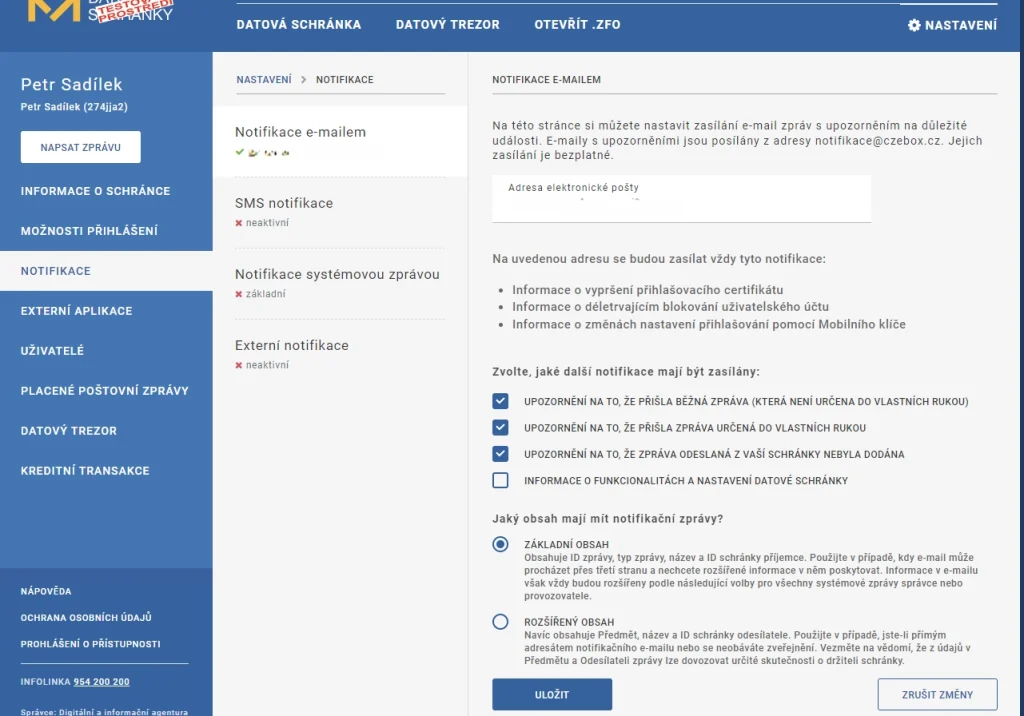Uncheck notification for běžná zpráva arrival
The image size is (1024, 716).
click(x=501, y=402)
